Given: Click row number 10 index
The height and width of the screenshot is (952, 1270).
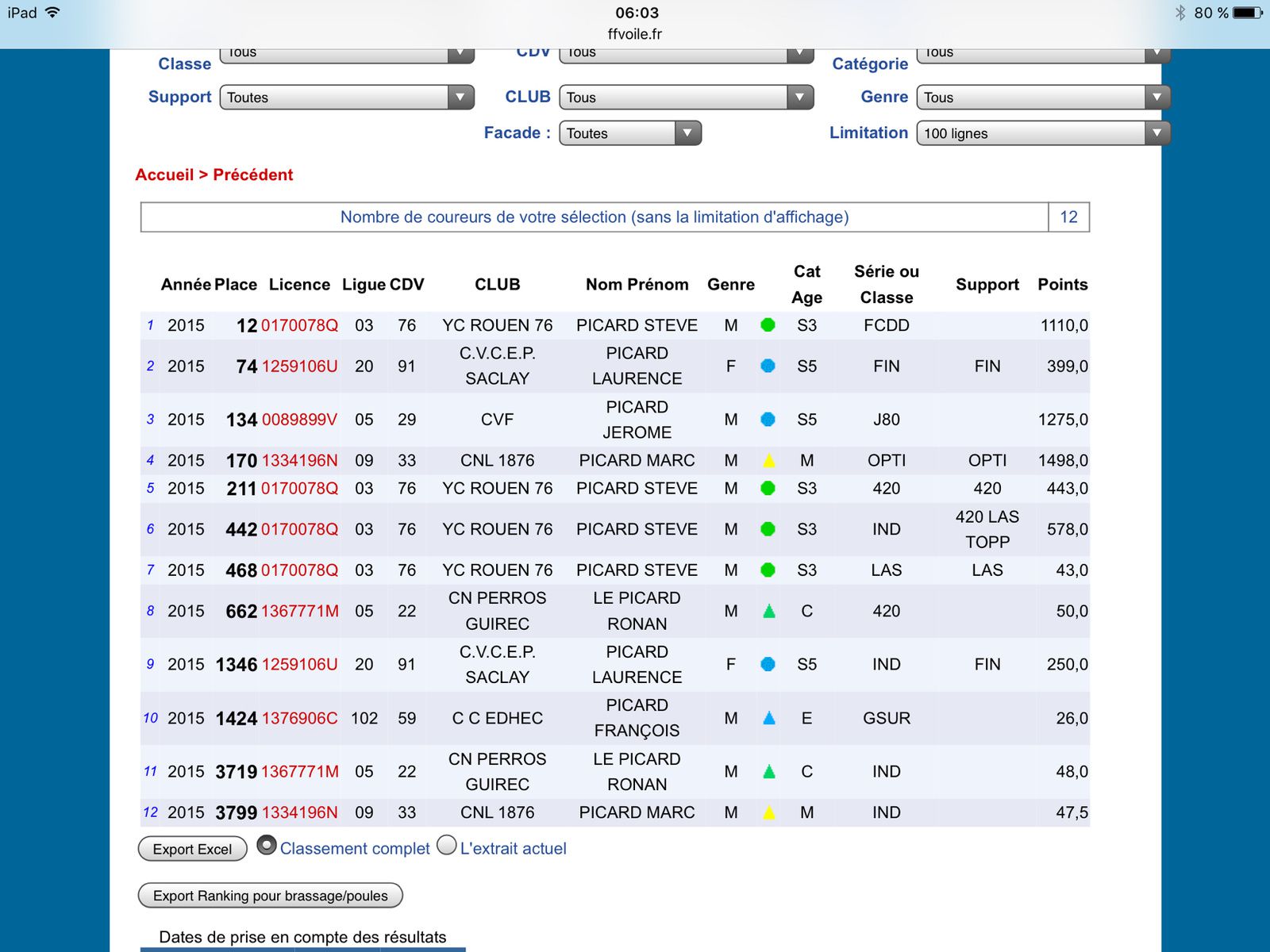Looking at the screenshot, I should [150, 718].
